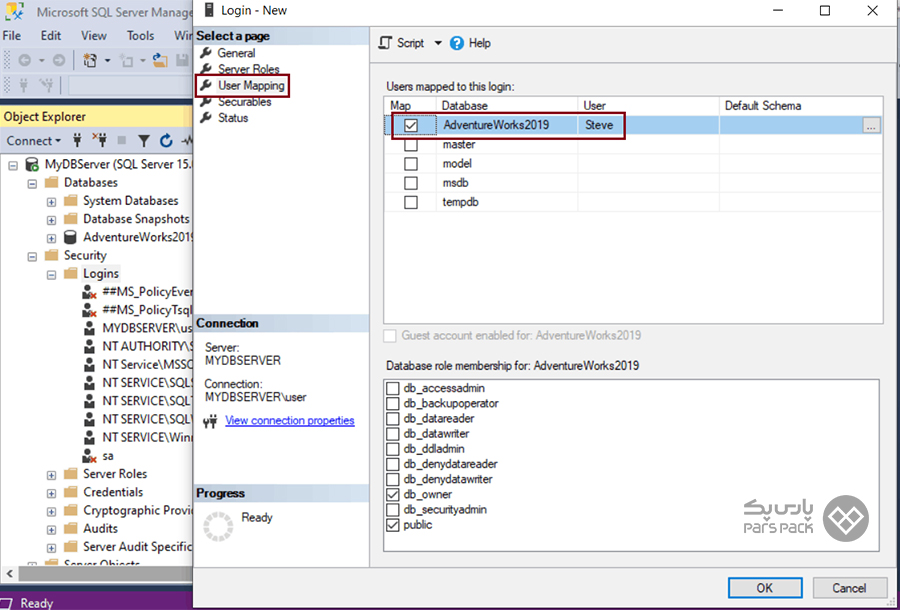
Task: Open the Edit menu
Action: pos(51,36)
